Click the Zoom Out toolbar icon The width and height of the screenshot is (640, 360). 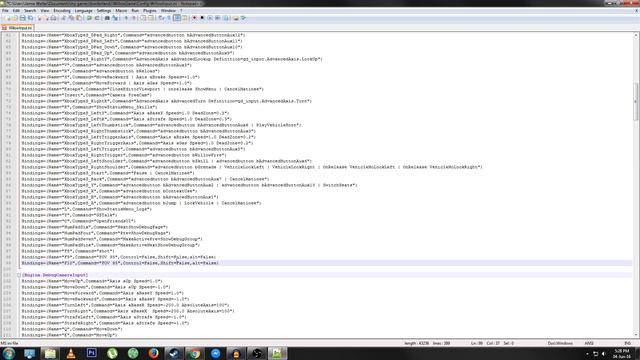(x=133, y=18)
